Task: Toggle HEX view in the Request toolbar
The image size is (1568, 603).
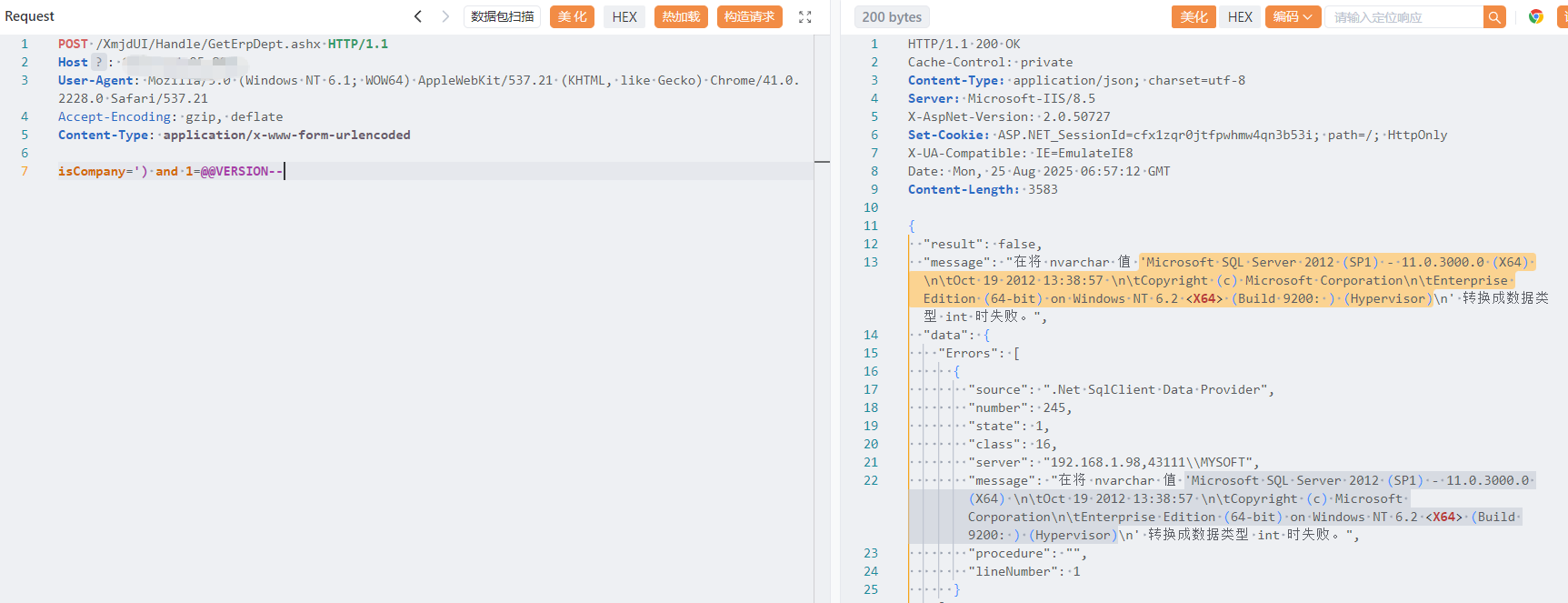Action: (624, 17)
